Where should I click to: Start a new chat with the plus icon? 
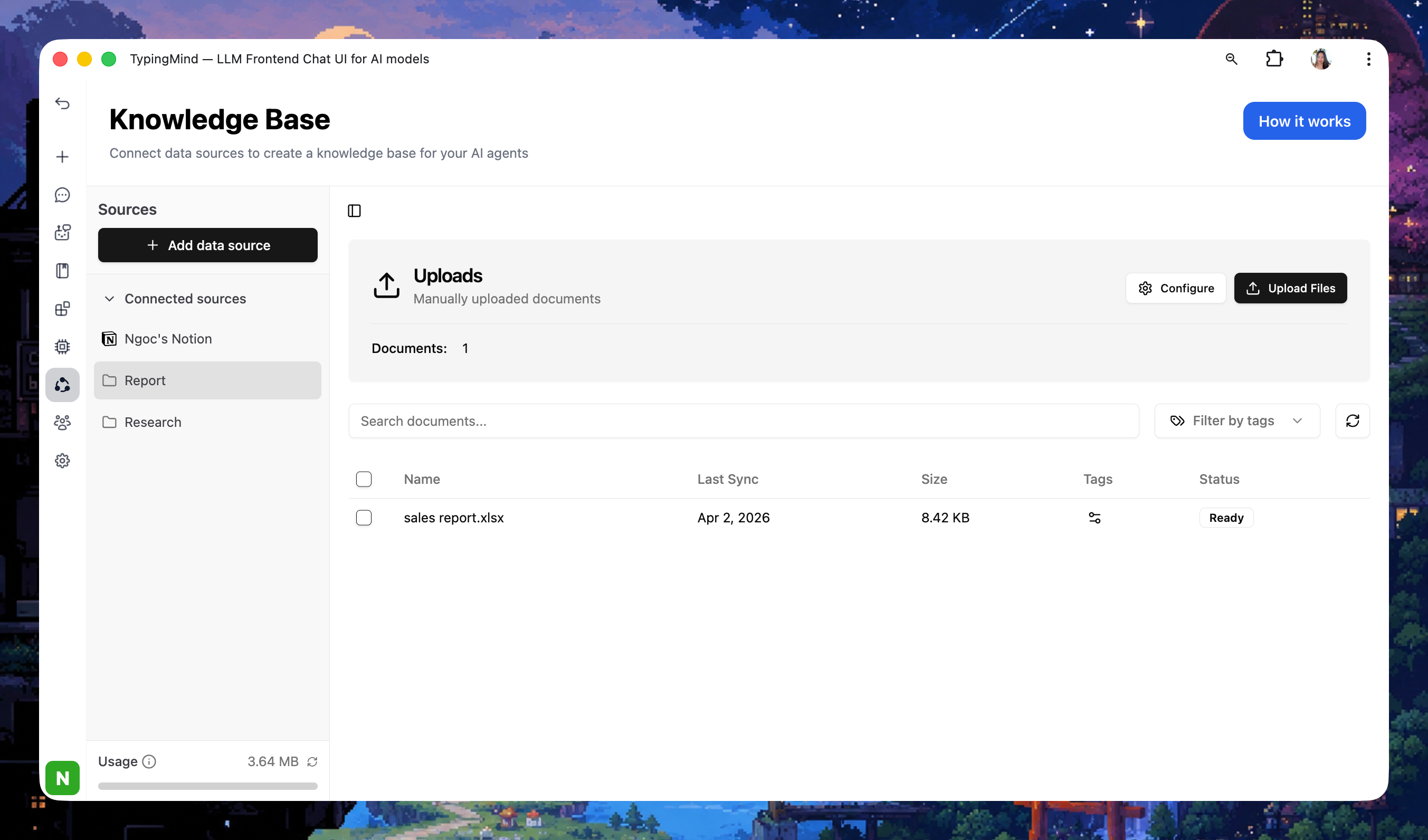point(62,157)
